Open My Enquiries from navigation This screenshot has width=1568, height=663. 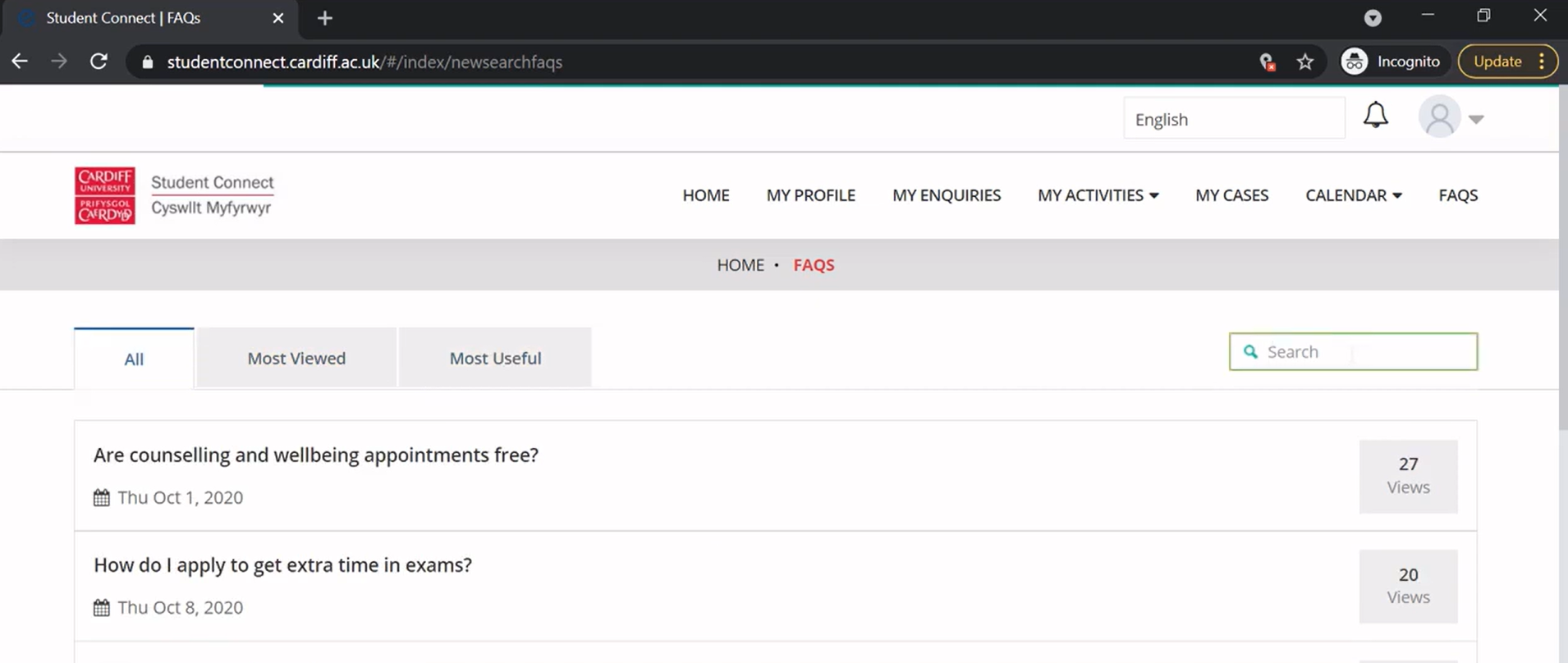pyautogui.click(x=947, y=195)
